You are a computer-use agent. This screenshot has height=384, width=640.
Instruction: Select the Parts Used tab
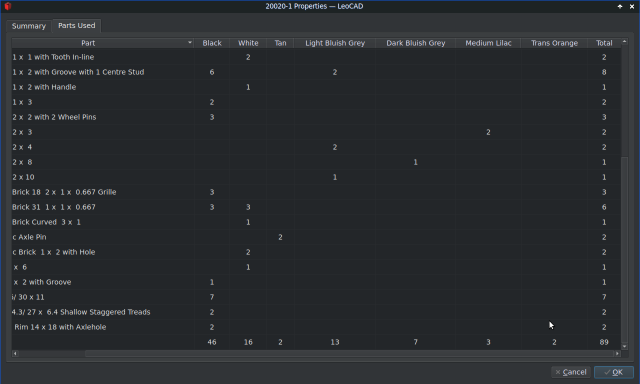click(76, 25)
